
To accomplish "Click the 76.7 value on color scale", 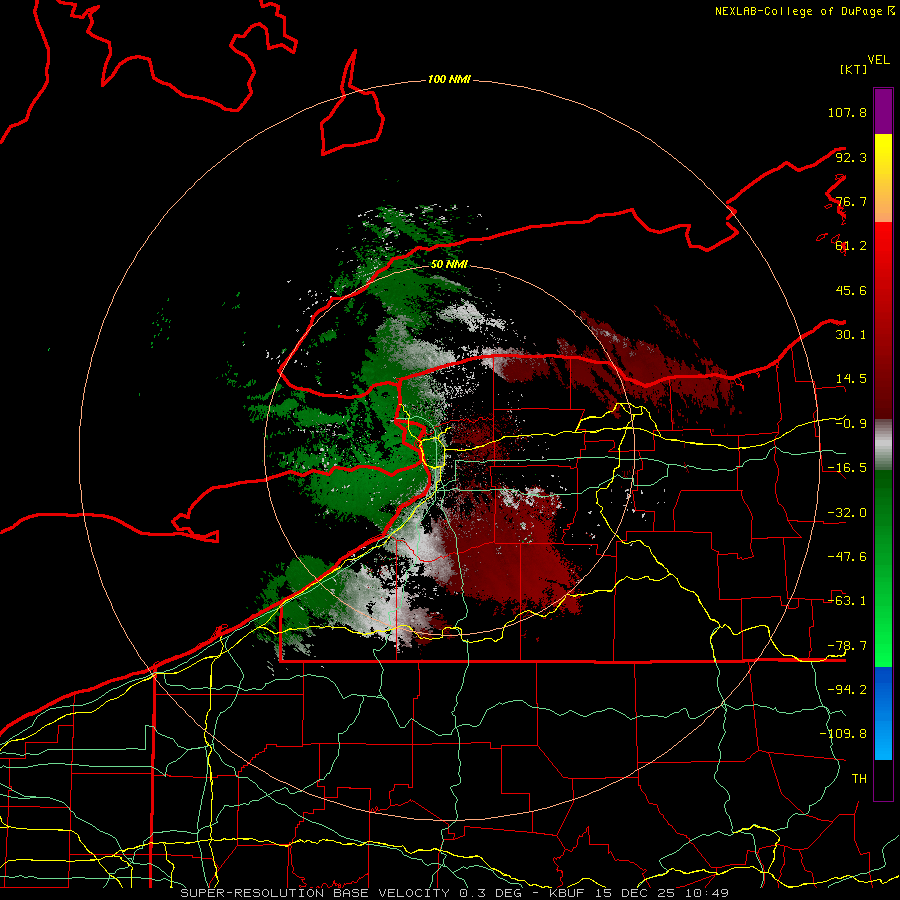I will click(851, 201).
